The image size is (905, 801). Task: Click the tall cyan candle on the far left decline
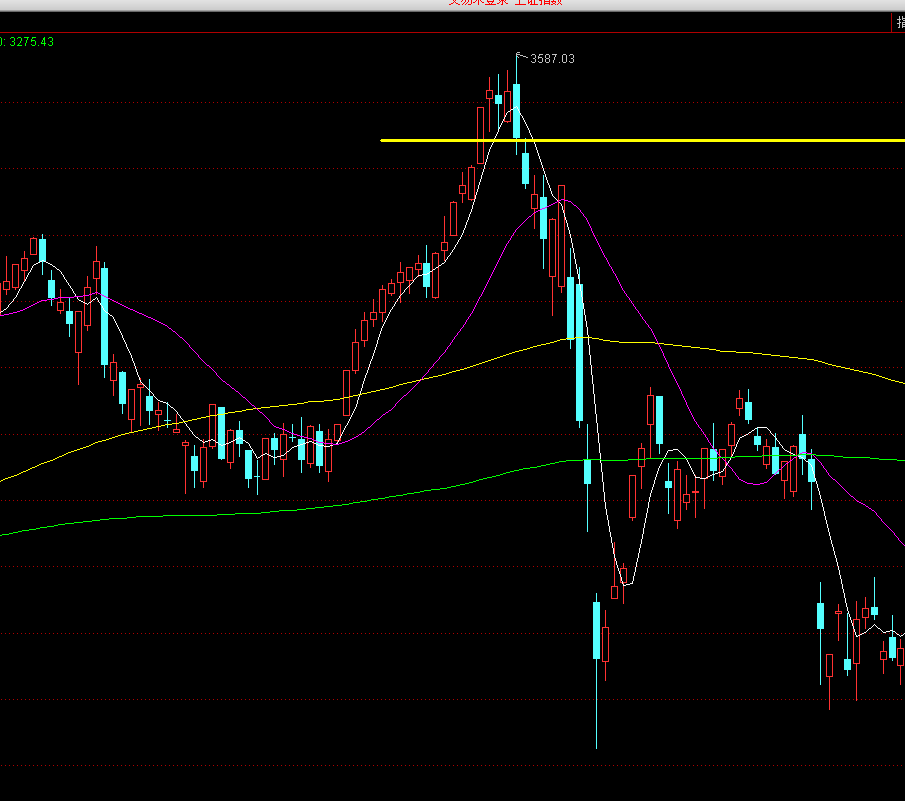(103, 315)
